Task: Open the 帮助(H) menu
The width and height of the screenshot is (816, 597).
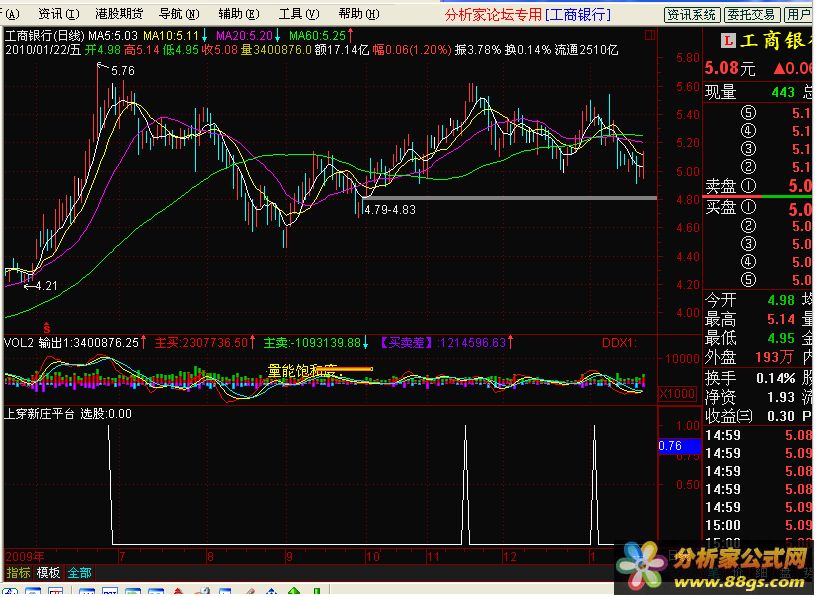Action: 359,14
